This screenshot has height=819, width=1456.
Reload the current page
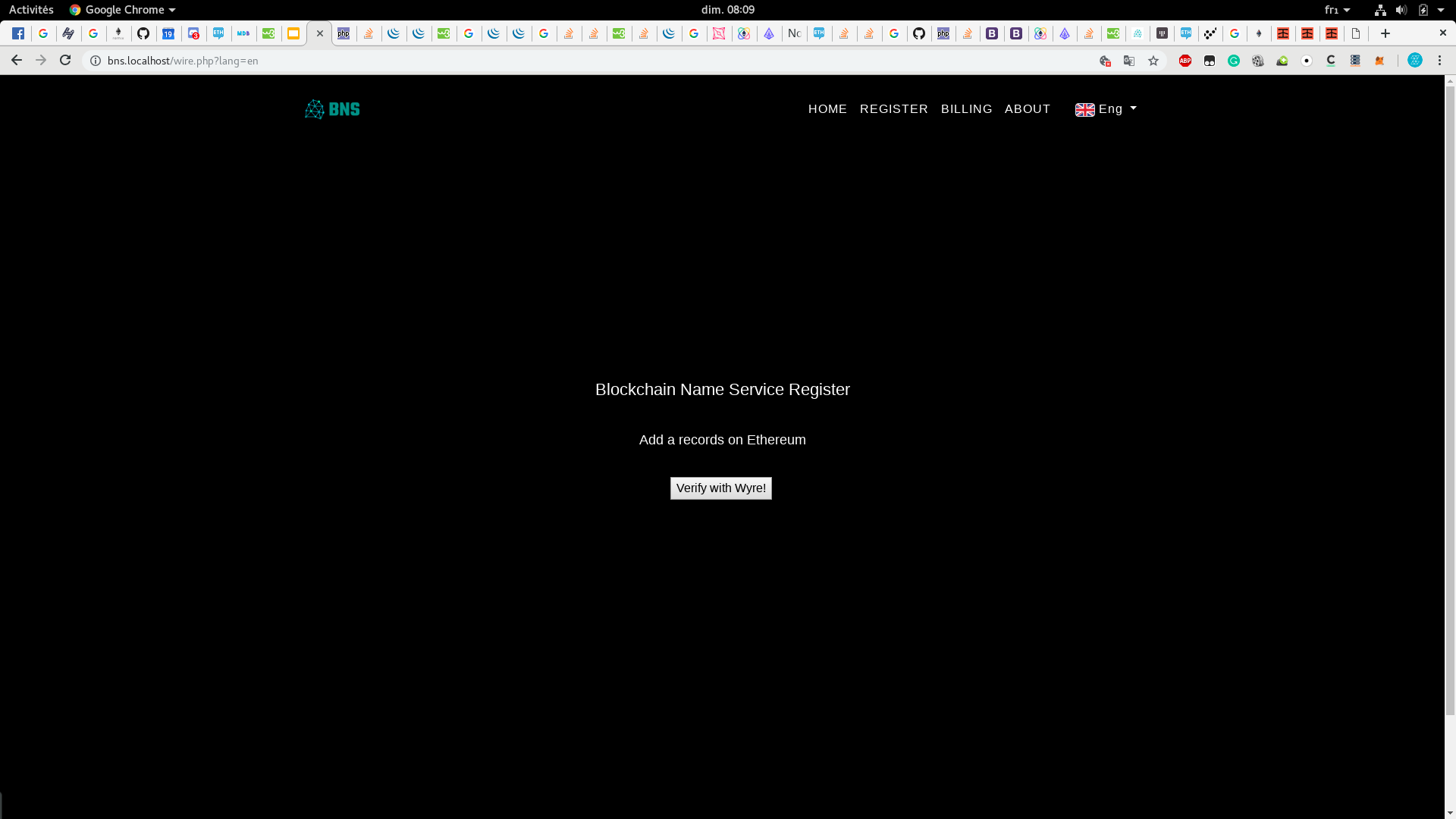[65, 61]
